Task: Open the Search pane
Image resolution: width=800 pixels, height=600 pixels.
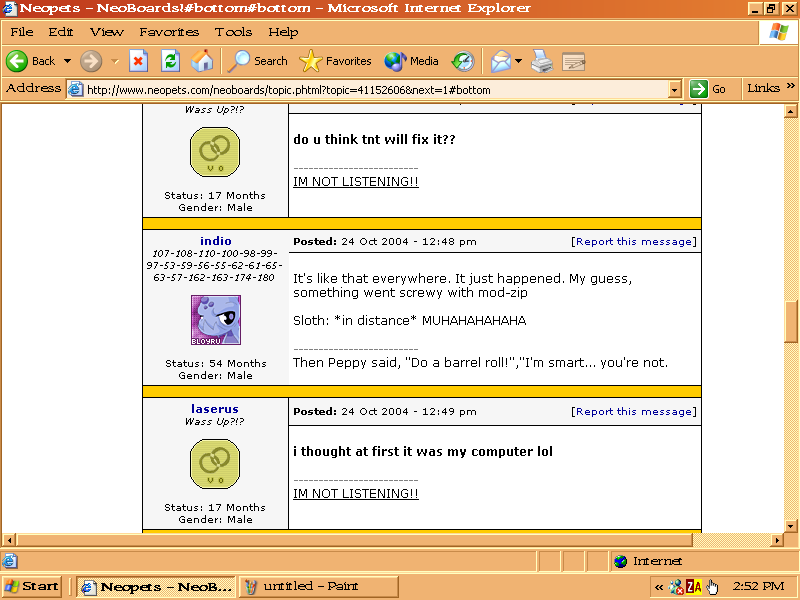Action: (x=258, y=61)
